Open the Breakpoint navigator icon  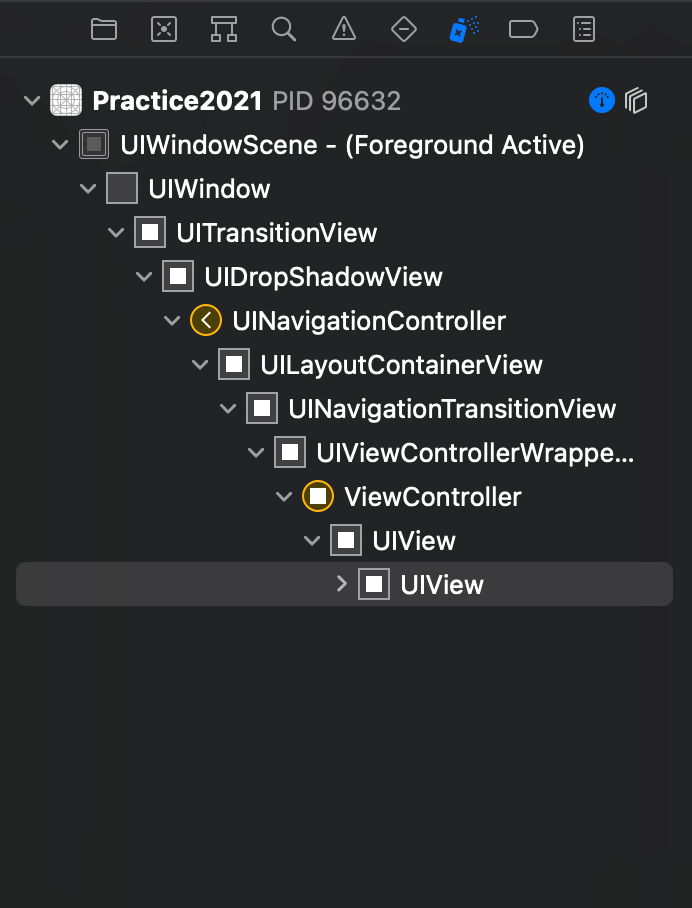click(x=523, y=29)
